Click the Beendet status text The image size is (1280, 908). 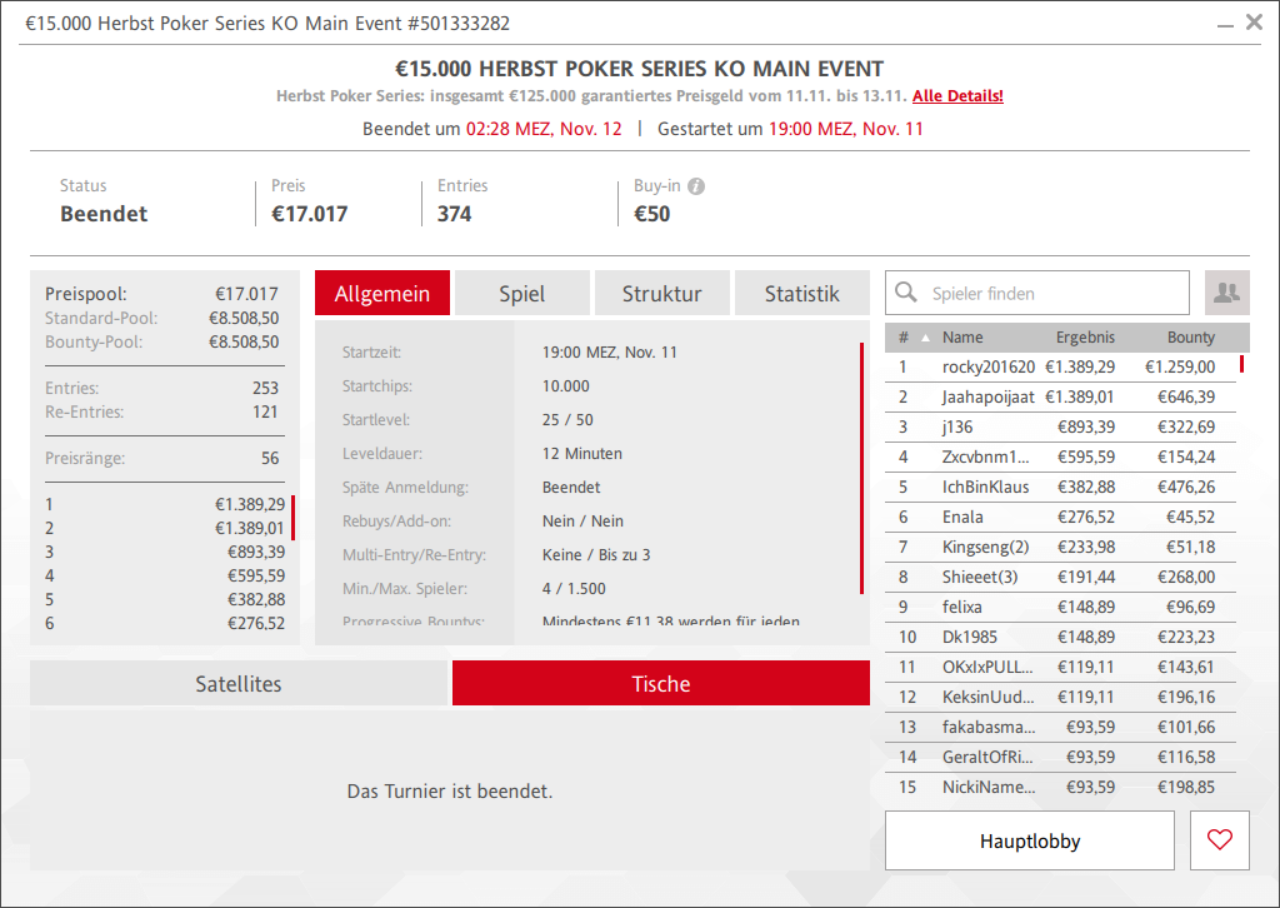[104, 214]
